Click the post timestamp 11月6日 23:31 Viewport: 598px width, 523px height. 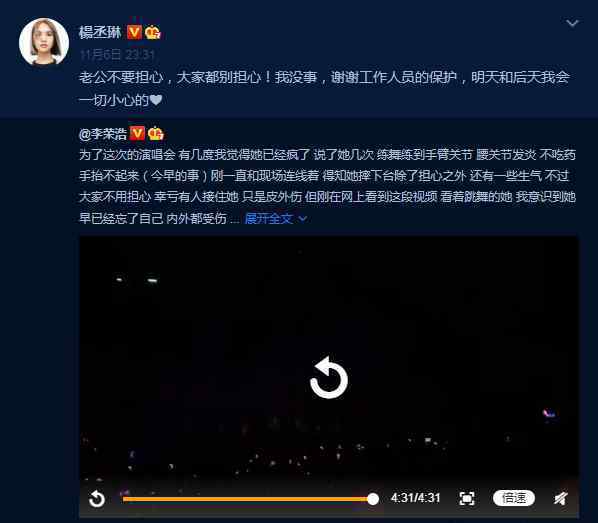[117, 55]
